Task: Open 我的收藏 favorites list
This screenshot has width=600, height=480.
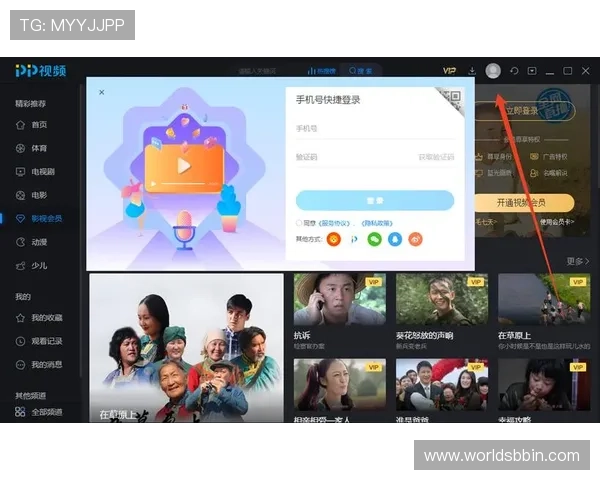Action: point(39,318)
